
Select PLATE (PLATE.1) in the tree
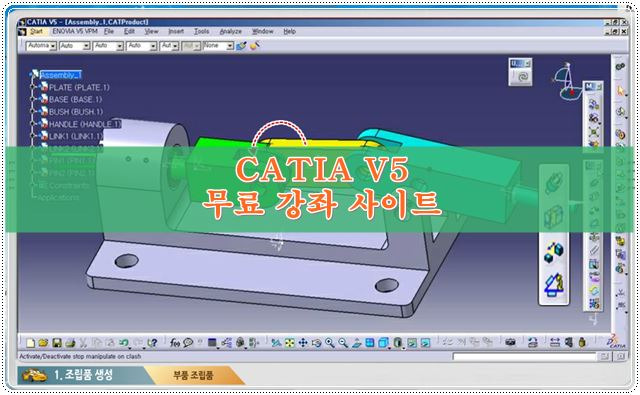(x=79, y=87)
